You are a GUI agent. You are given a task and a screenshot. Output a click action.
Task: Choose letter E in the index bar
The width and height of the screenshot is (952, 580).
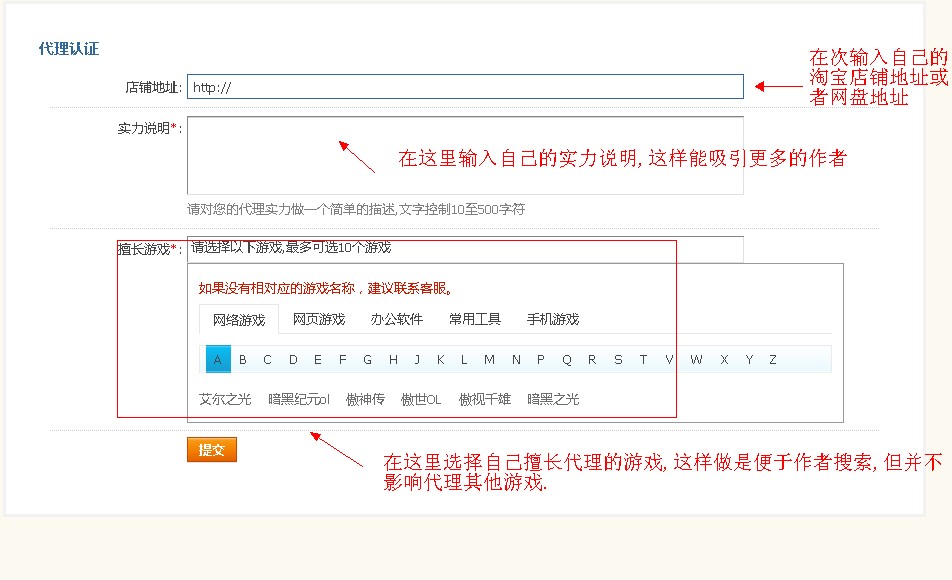[x=318, y=360]
